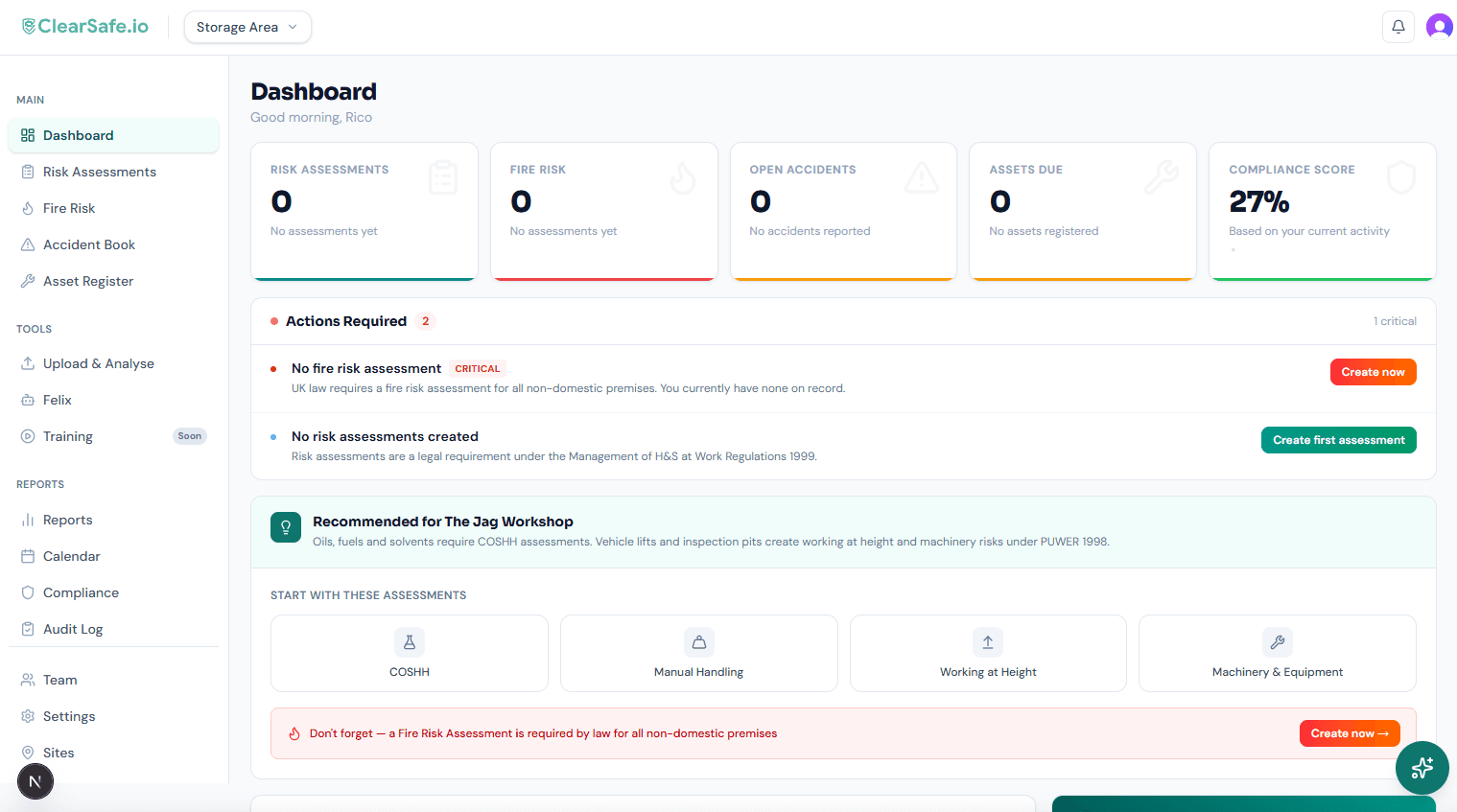The width and height of the screenshot is (1457, 812).
Task: Click the notification bell icon
Action: [x=1398, y=26]
